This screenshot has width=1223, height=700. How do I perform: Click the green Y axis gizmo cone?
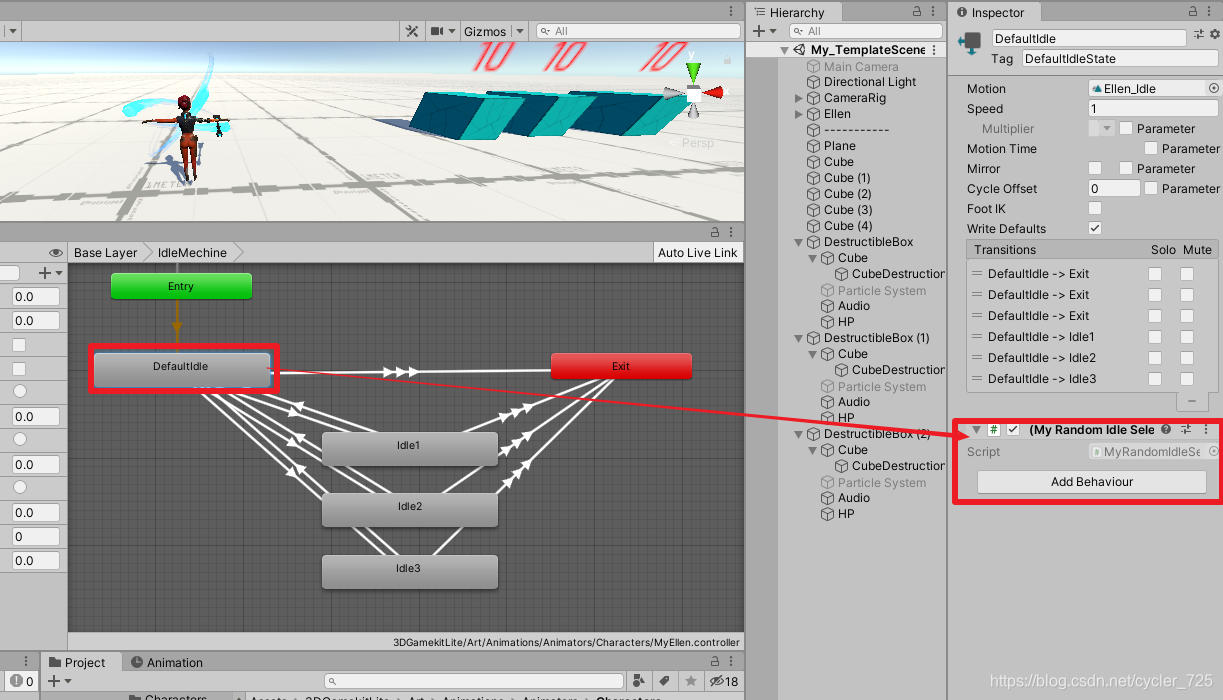(693, 72)
